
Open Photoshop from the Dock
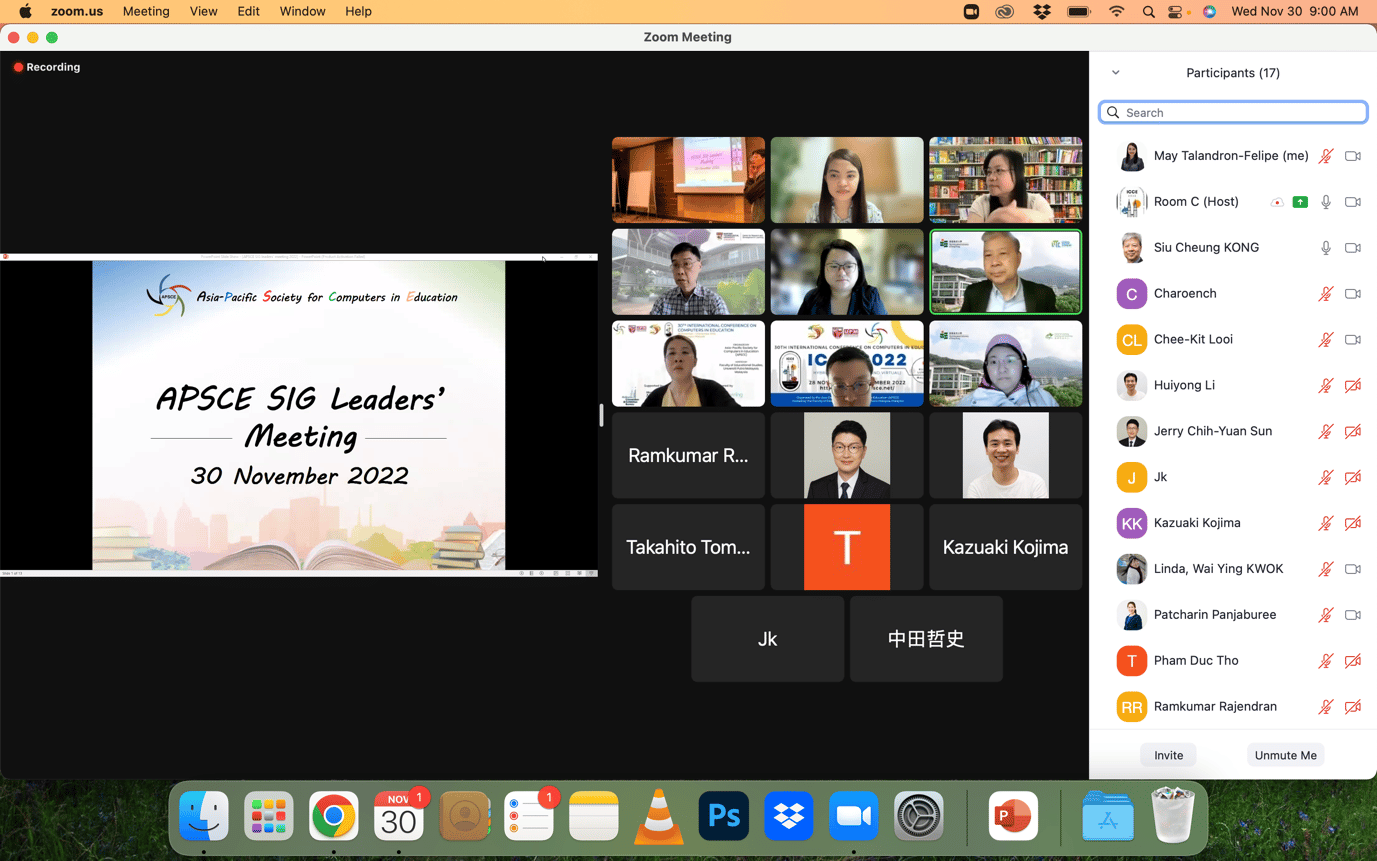tap(723, 817)
